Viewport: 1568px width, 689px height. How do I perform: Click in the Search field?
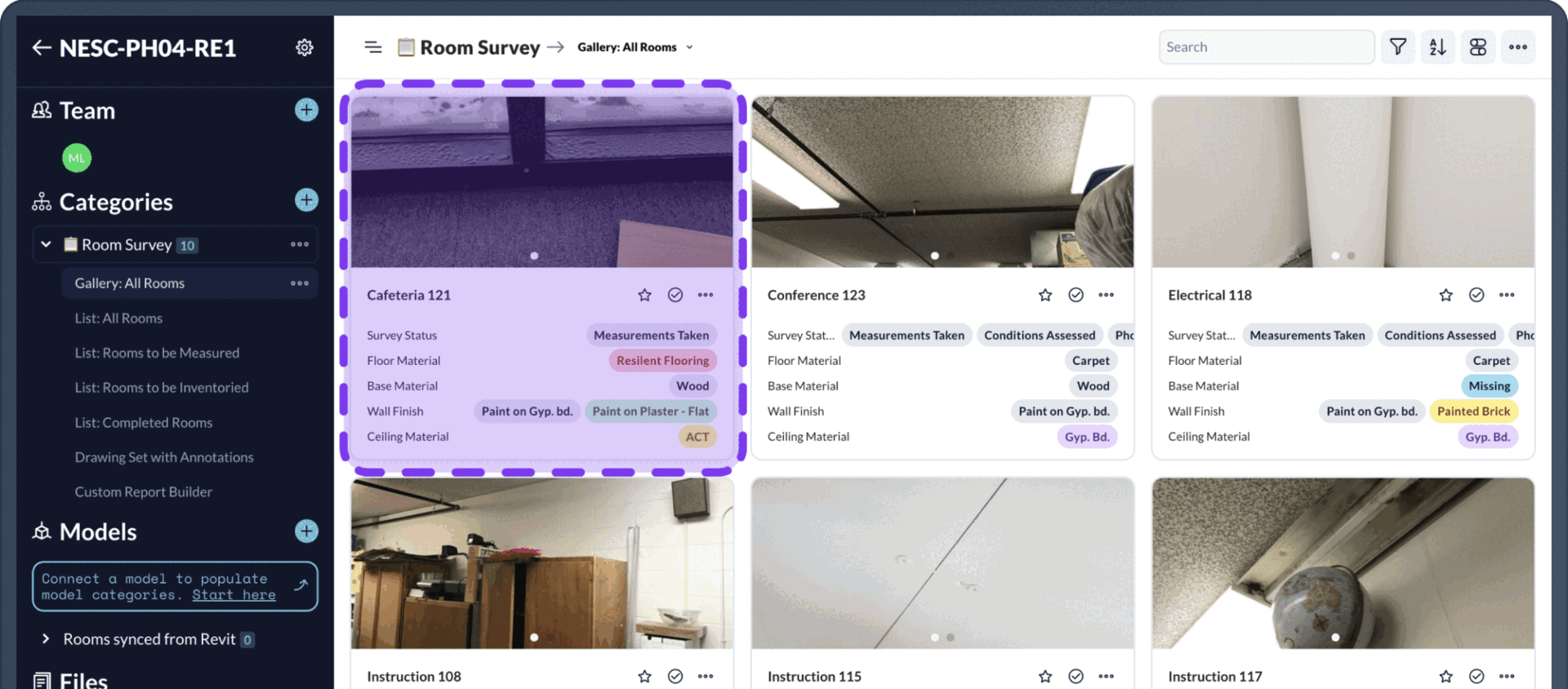point(1267,47)
